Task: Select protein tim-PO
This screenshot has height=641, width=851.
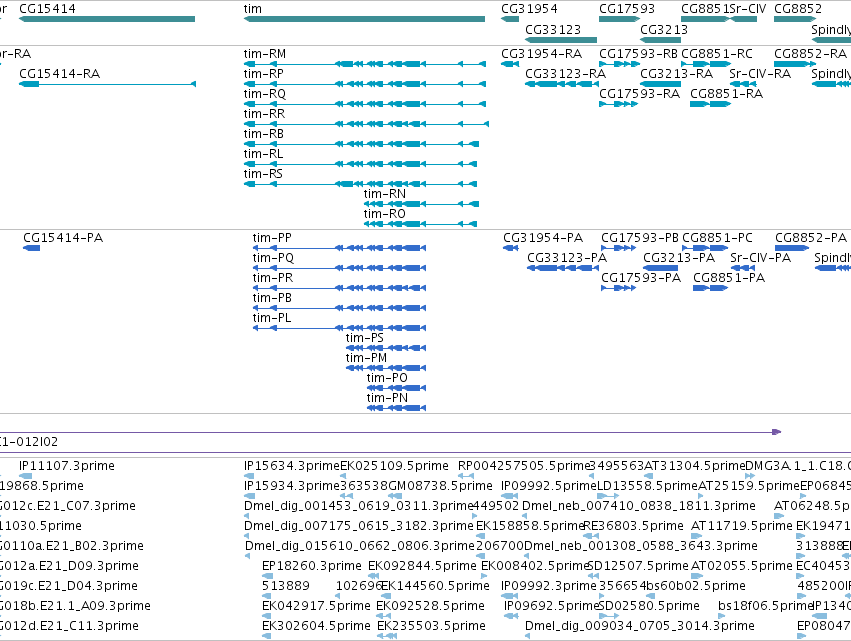Action: pos(397,388)
